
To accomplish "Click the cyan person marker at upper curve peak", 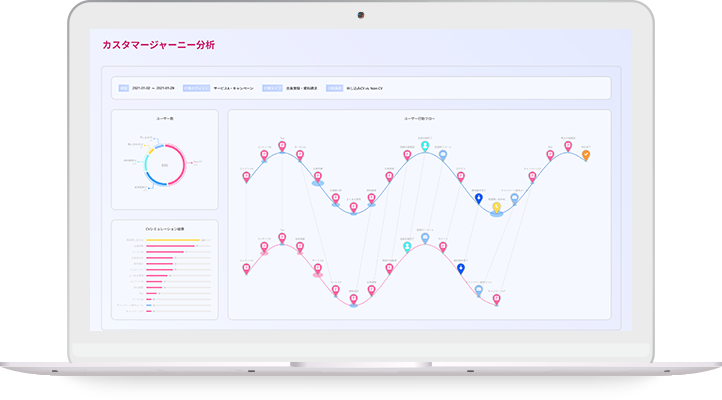I will tap(425, 146).
